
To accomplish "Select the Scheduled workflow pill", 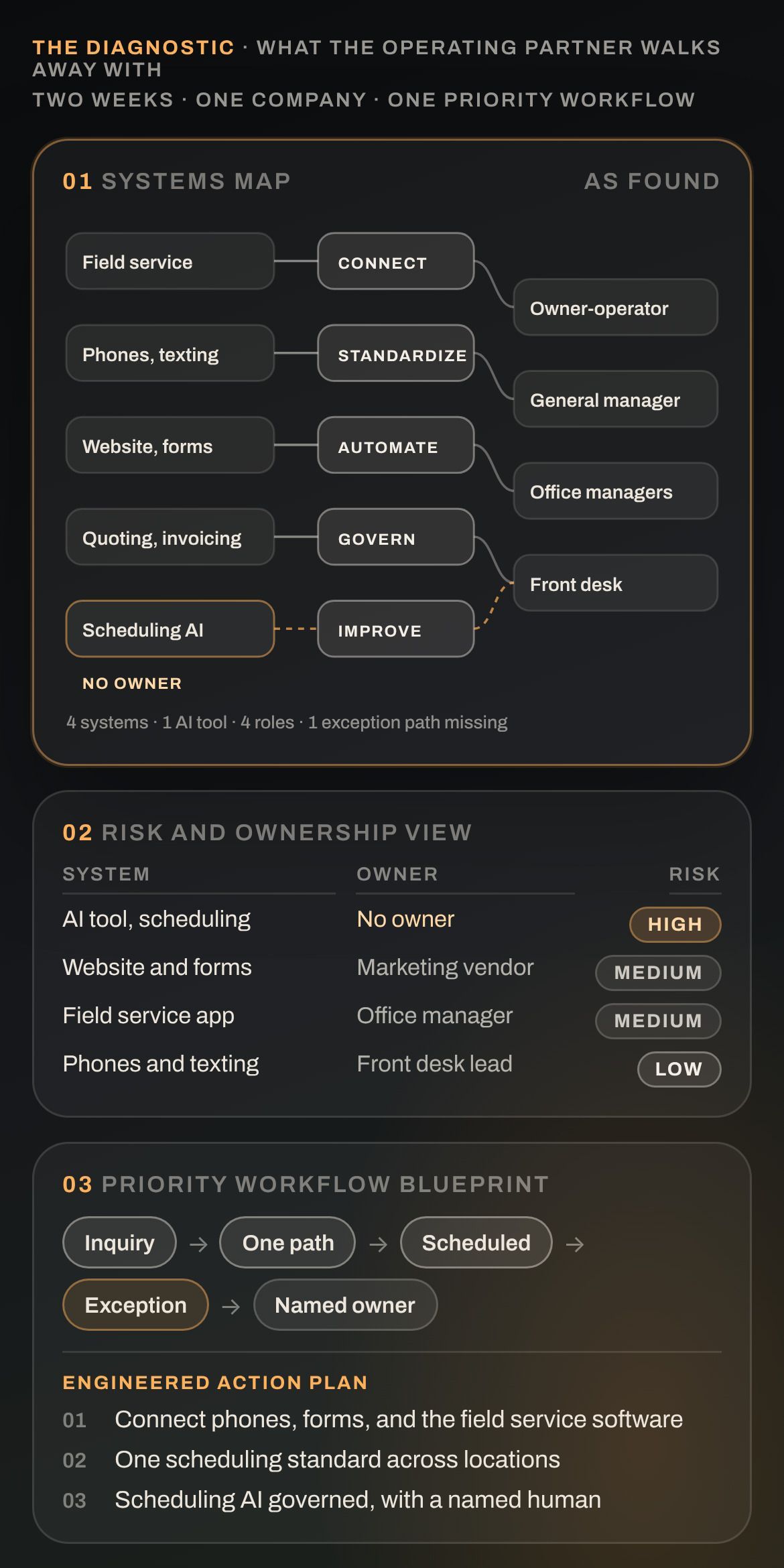I will tap(476, 1242).
